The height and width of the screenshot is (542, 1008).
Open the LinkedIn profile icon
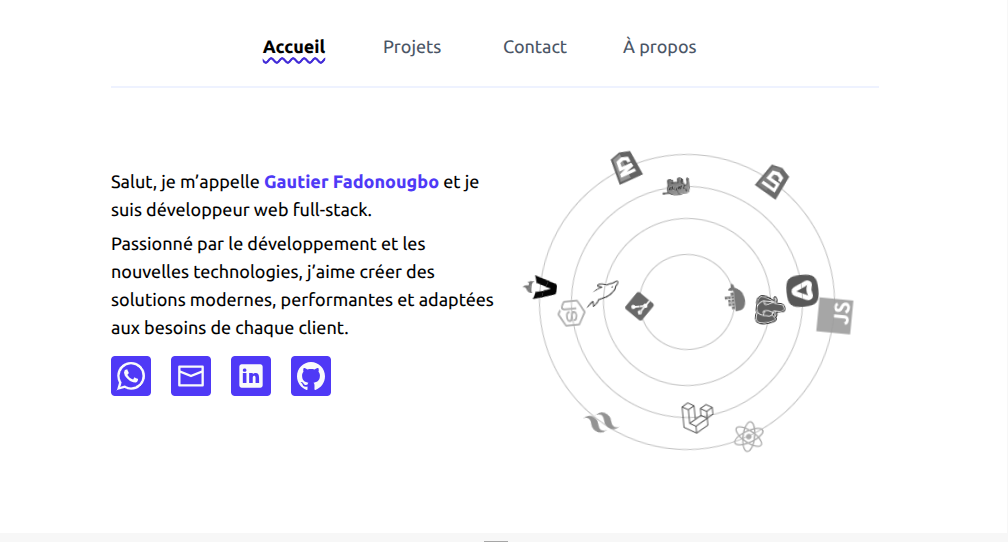coord(251,376)
